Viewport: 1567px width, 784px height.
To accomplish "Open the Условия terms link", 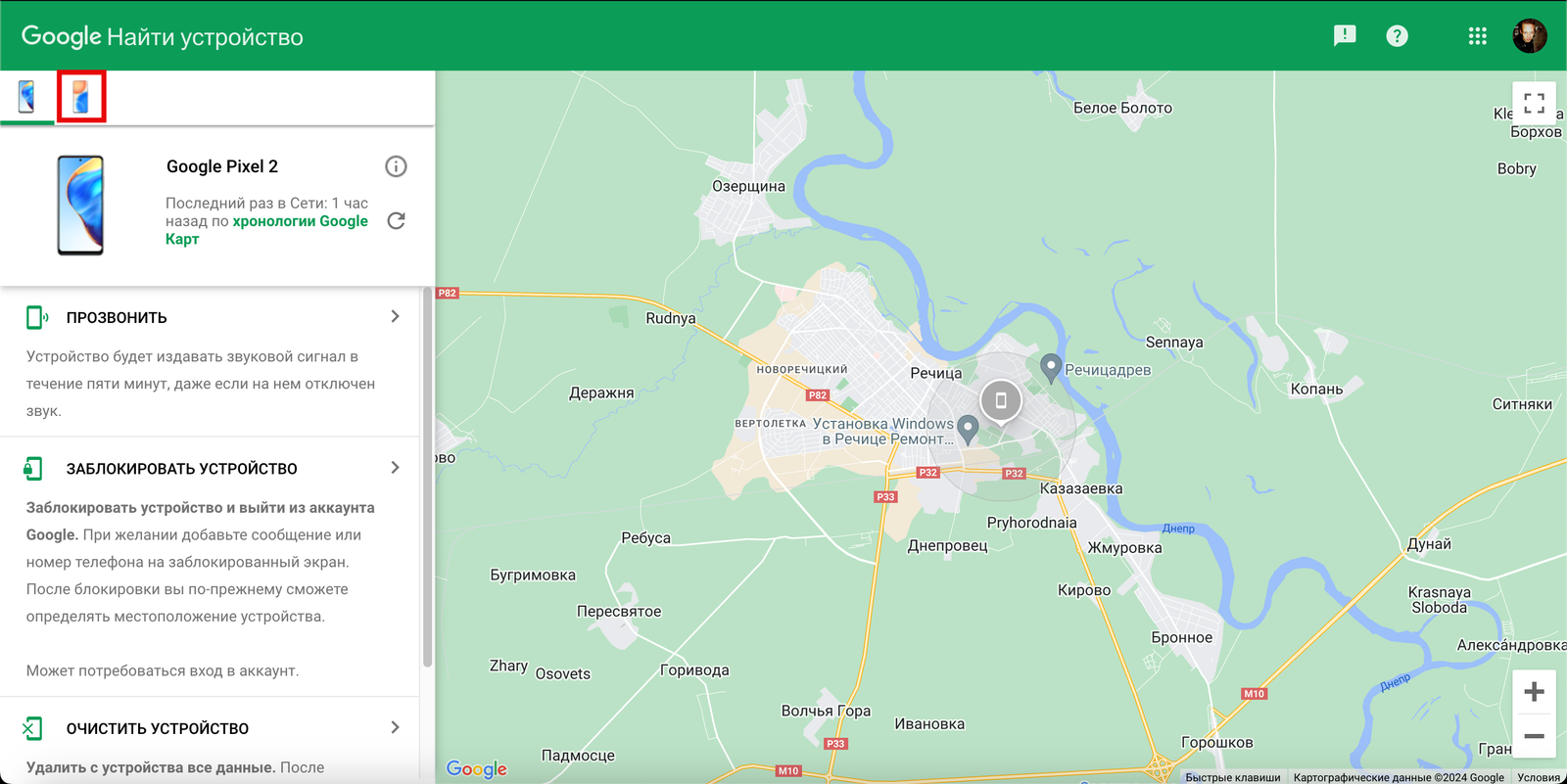I will 1539,777.
